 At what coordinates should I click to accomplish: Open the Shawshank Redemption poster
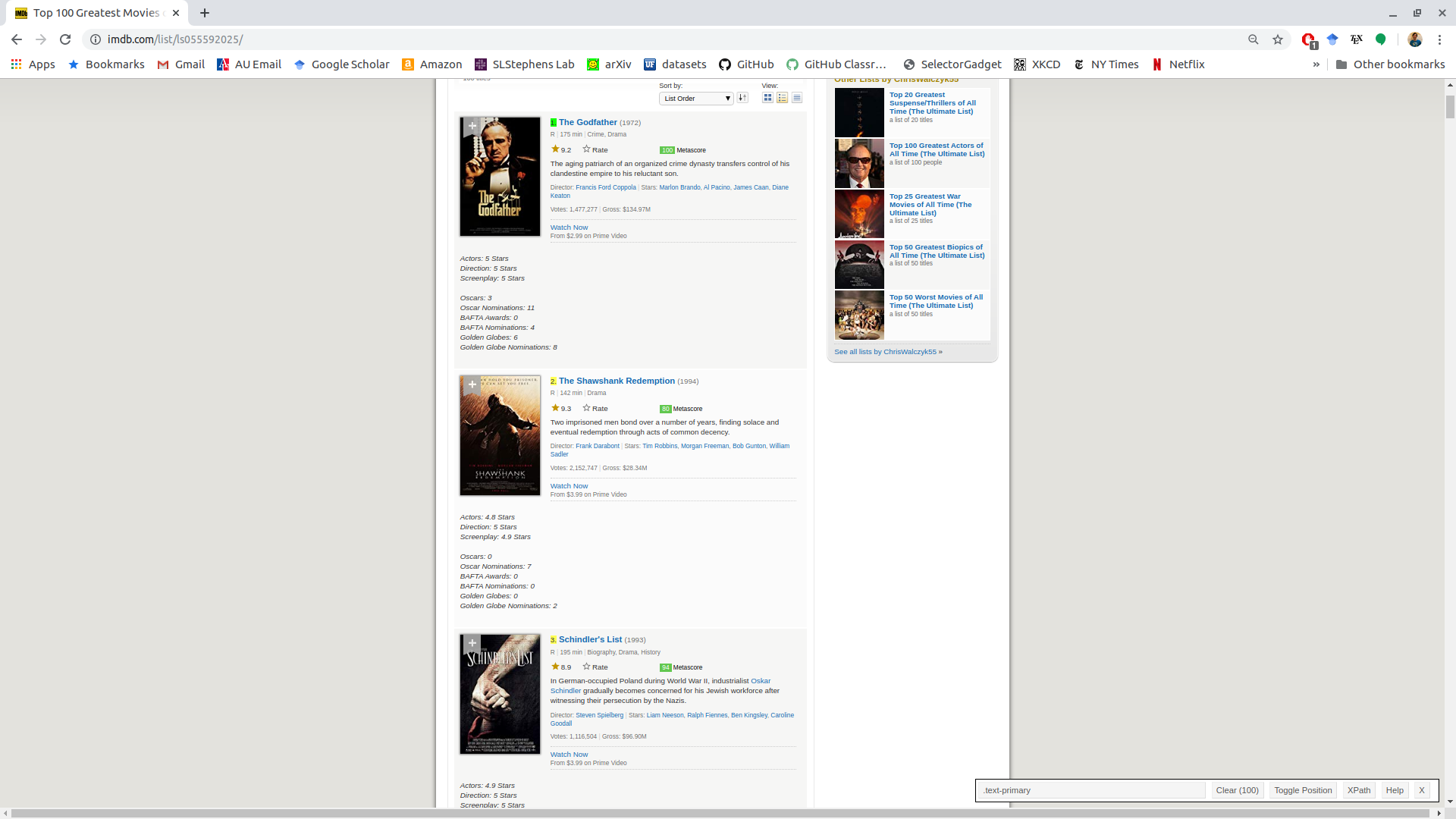500,435
